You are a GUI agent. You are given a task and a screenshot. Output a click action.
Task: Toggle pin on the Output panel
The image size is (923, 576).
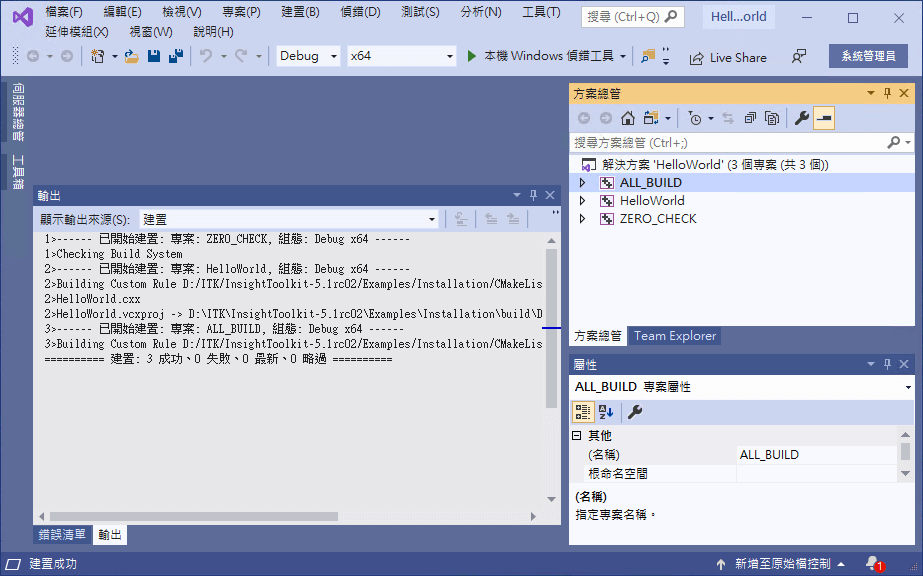pyautogui.click(x=533, y=195)
